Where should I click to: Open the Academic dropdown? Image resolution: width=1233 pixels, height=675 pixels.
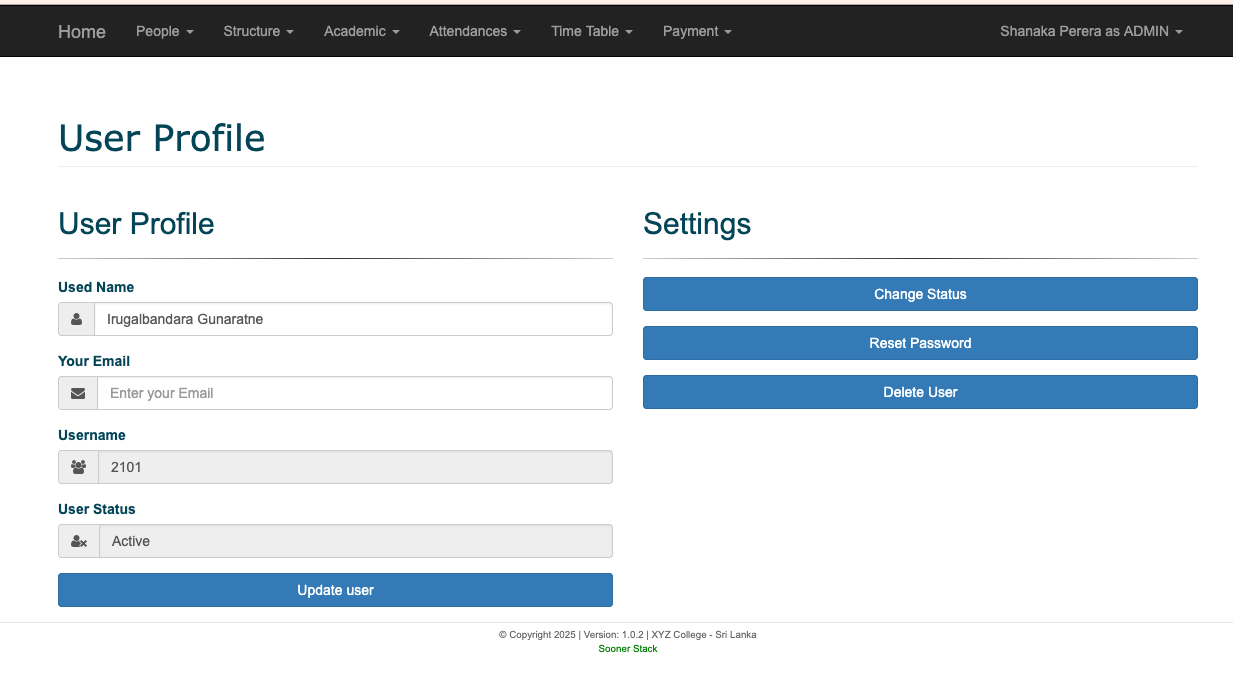pyautogui.click(x=361, y=31)
